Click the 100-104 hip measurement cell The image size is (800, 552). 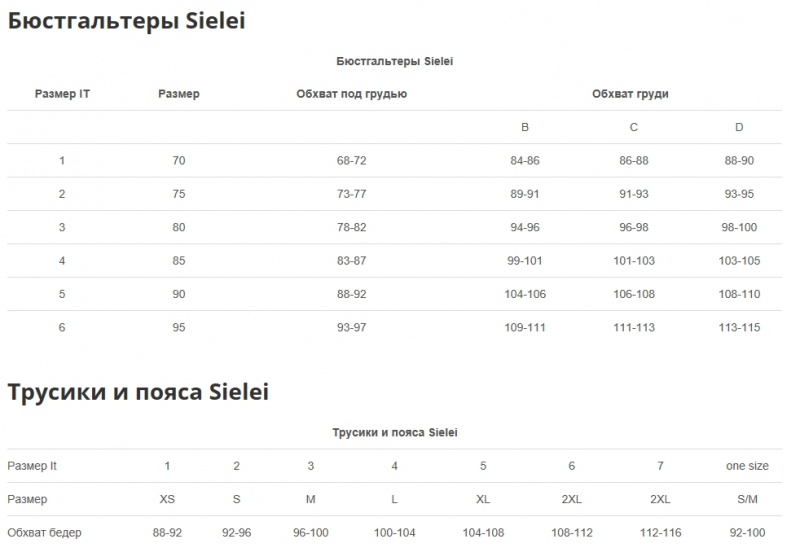[x=394, y=533]
